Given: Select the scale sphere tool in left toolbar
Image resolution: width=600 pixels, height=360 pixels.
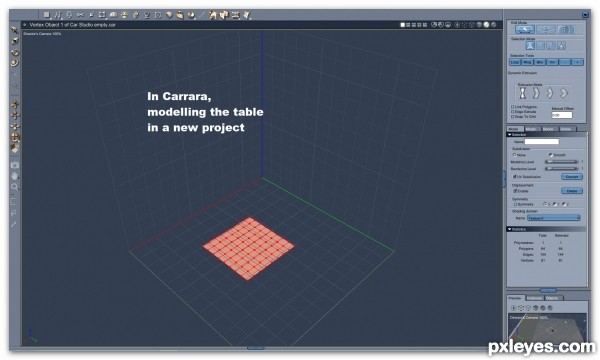Looking at the screenshot, I should (x=15, y=63).
